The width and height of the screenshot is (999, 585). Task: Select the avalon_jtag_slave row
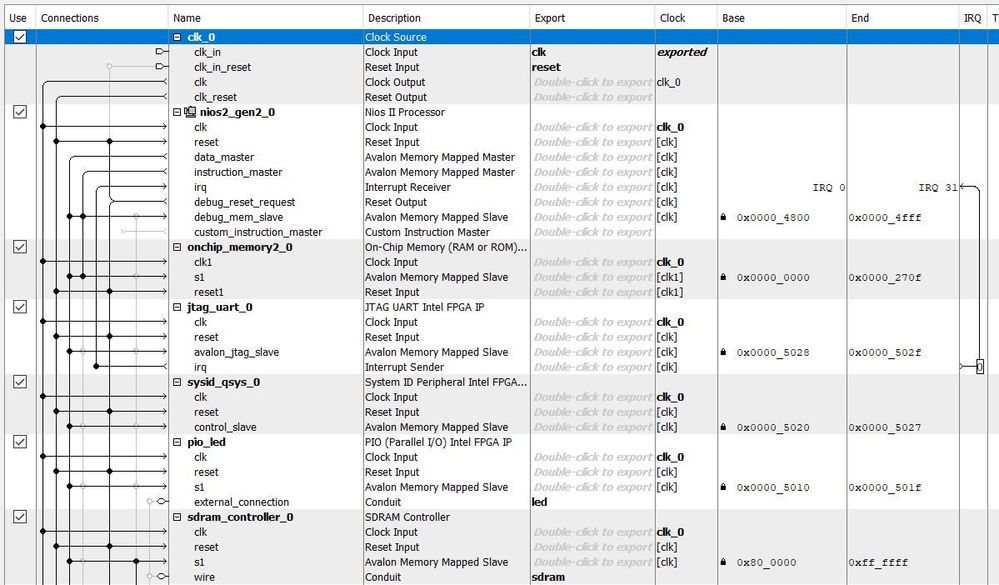[236, 352]
